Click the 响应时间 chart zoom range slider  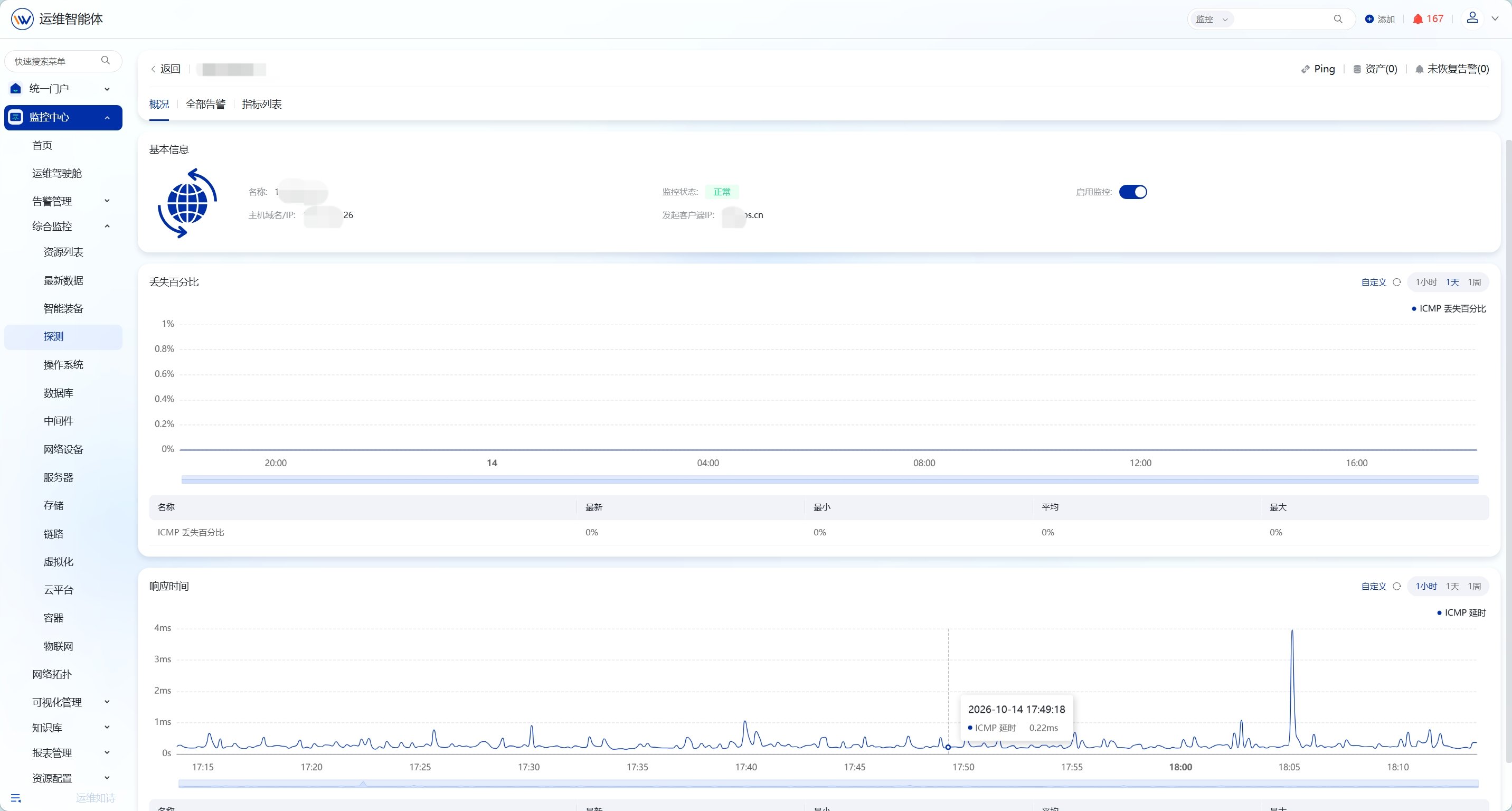(x=828, y=784)
